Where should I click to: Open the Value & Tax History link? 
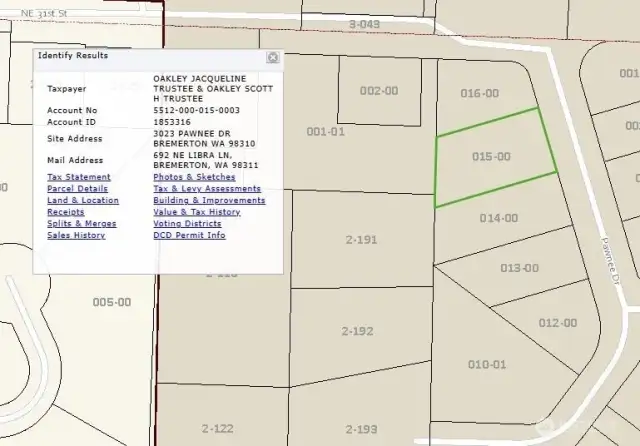pos(197,212)
